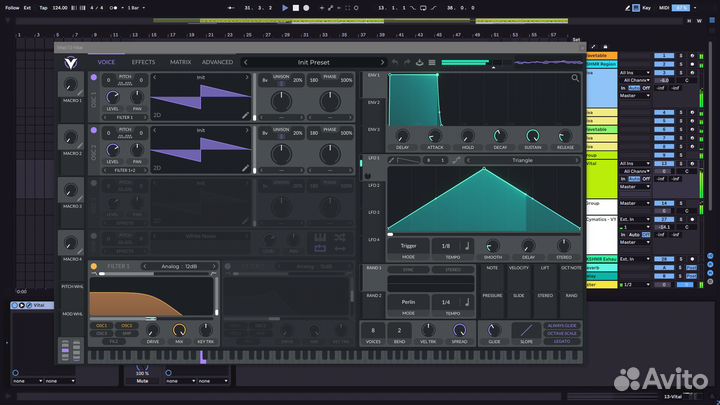Click the Ableton automation arm icon
This screenshot has width=720, height=405.
(331, 8)
